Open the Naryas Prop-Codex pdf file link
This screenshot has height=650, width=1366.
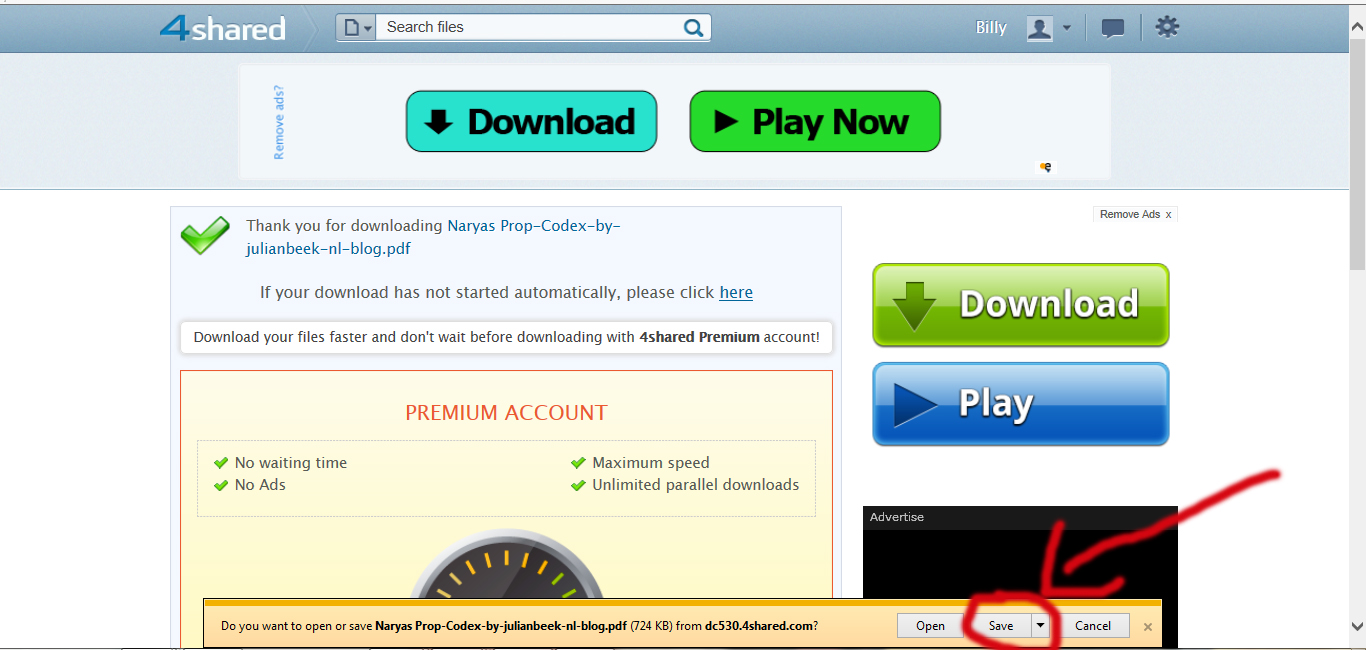click(433, 237)
